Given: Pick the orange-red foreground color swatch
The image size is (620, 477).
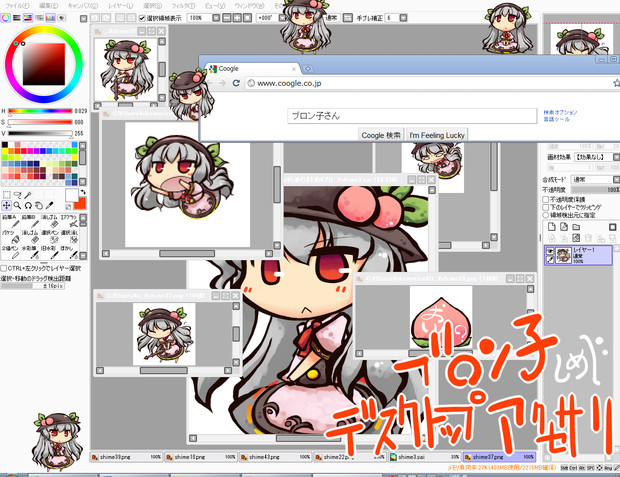Looking at the screenshot, I should 80,203.
